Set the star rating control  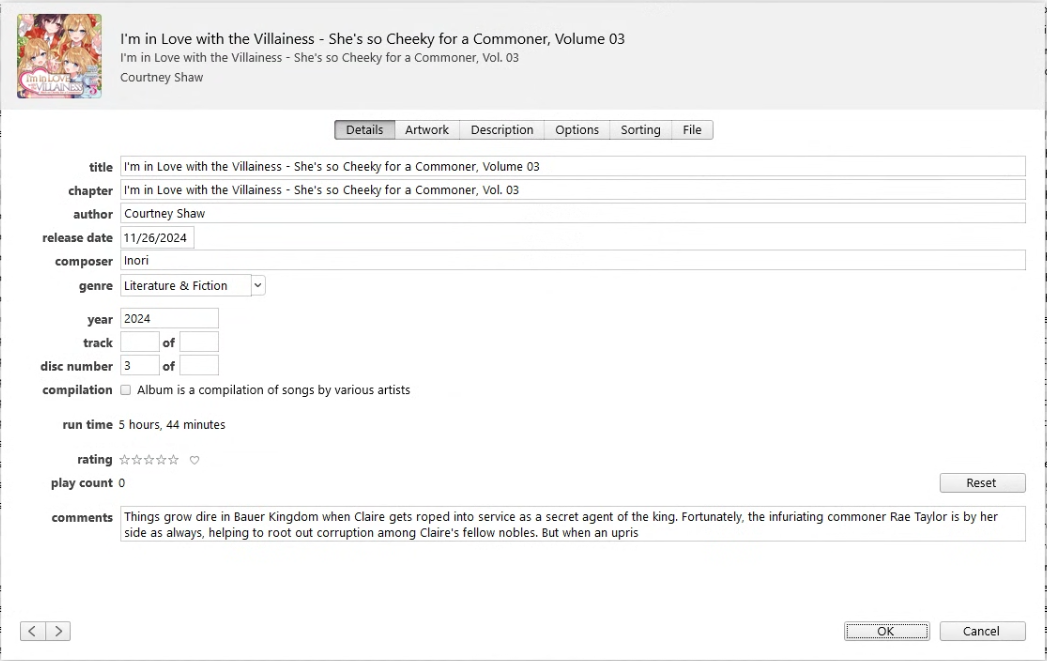click(x=149, y=460)
